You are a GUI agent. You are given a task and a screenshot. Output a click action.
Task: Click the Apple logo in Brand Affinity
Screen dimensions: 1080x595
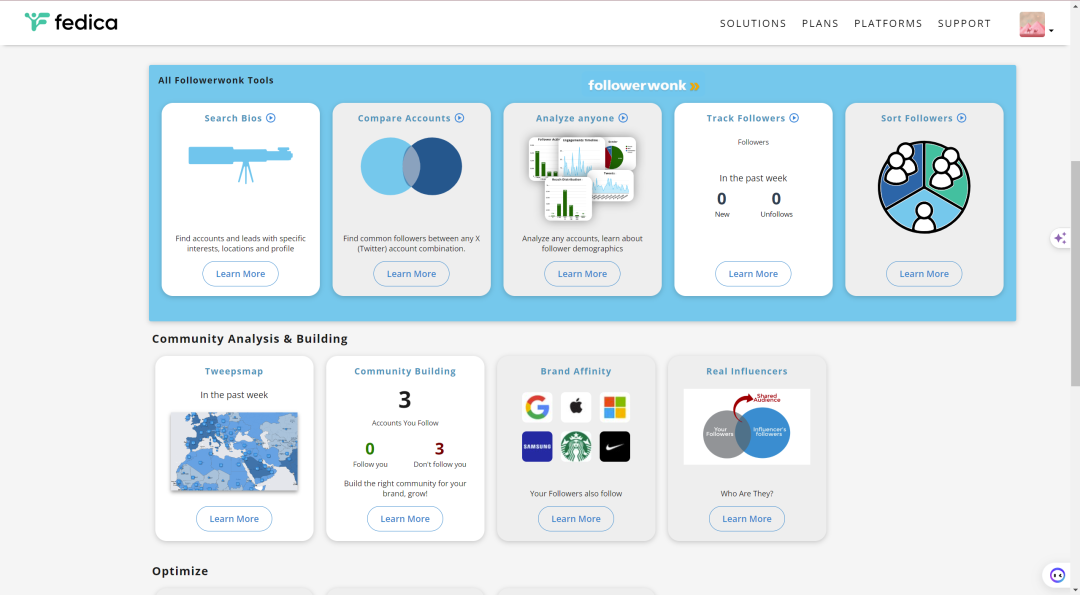576,407
